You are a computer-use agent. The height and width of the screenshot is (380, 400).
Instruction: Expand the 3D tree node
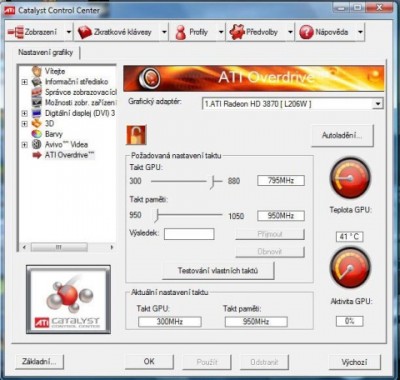(x=24, y=124)
